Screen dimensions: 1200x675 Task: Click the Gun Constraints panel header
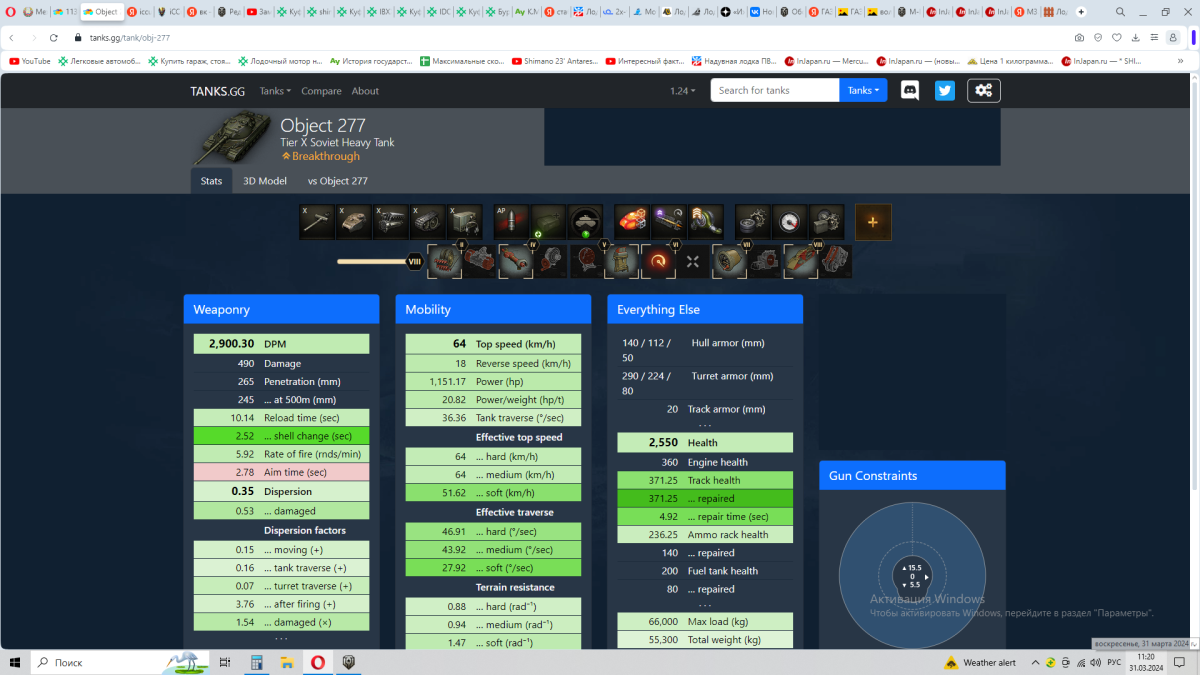click(912, 476)
